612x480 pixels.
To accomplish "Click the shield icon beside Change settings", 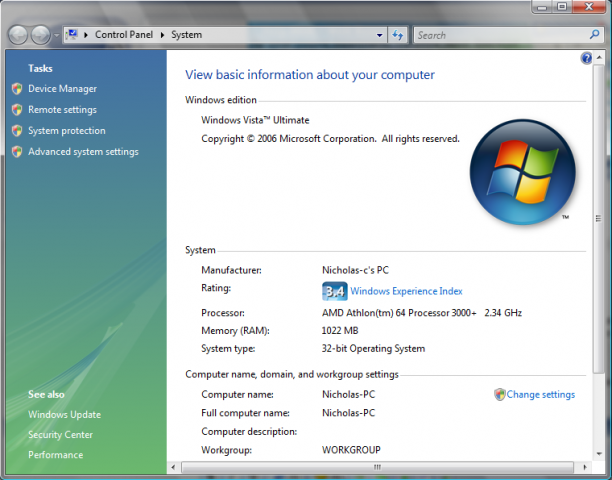I will (x=500, y=395).
